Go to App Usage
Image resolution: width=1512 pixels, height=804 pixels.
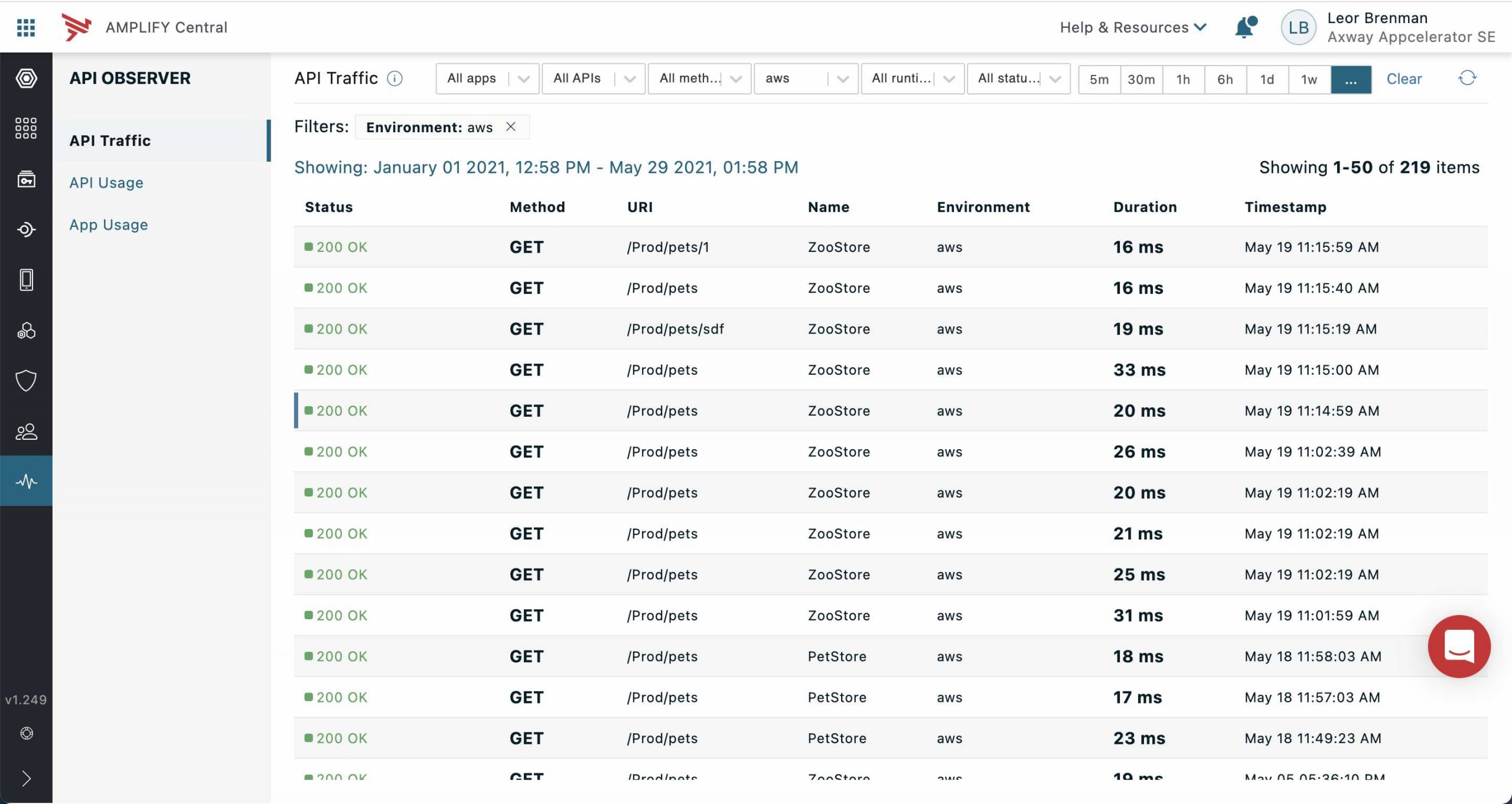[109, 224]
